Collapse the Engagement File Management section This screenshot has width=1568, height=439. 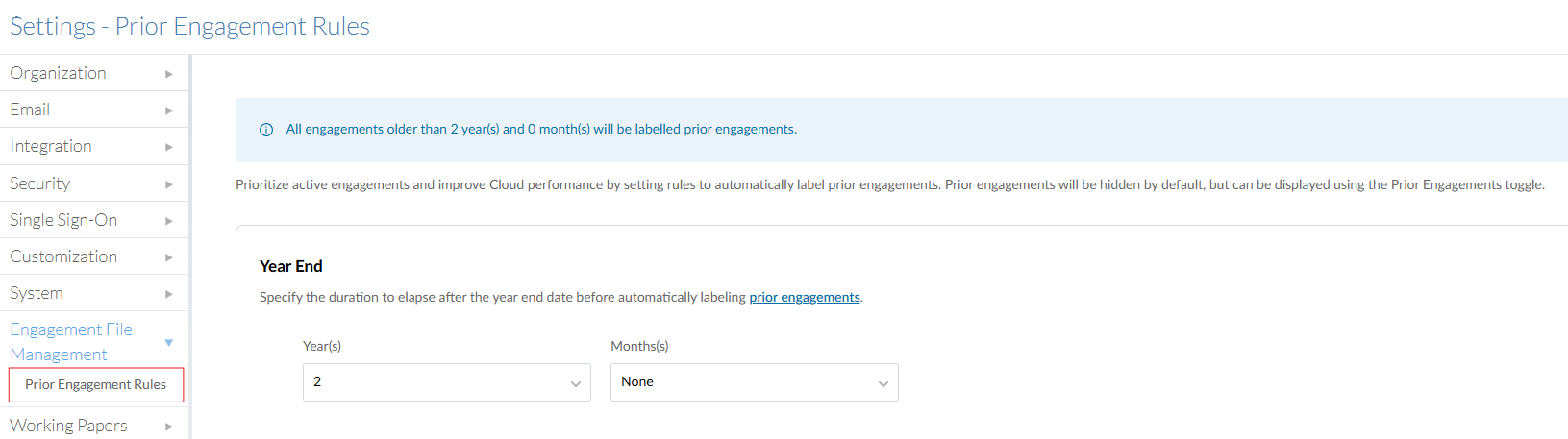[169, 342]
